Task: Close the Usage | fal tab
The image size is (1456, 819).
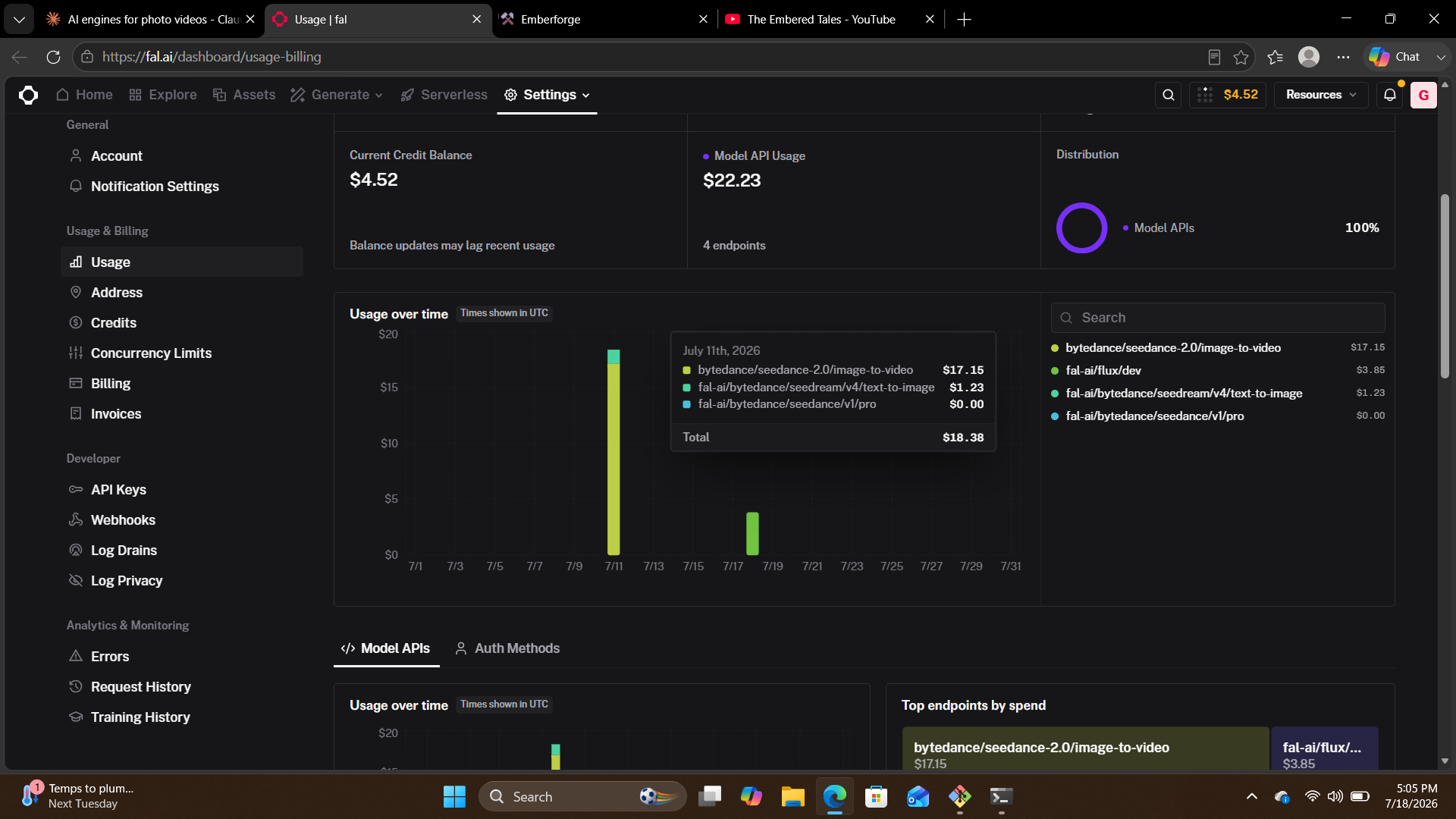Action: point(476,20)
